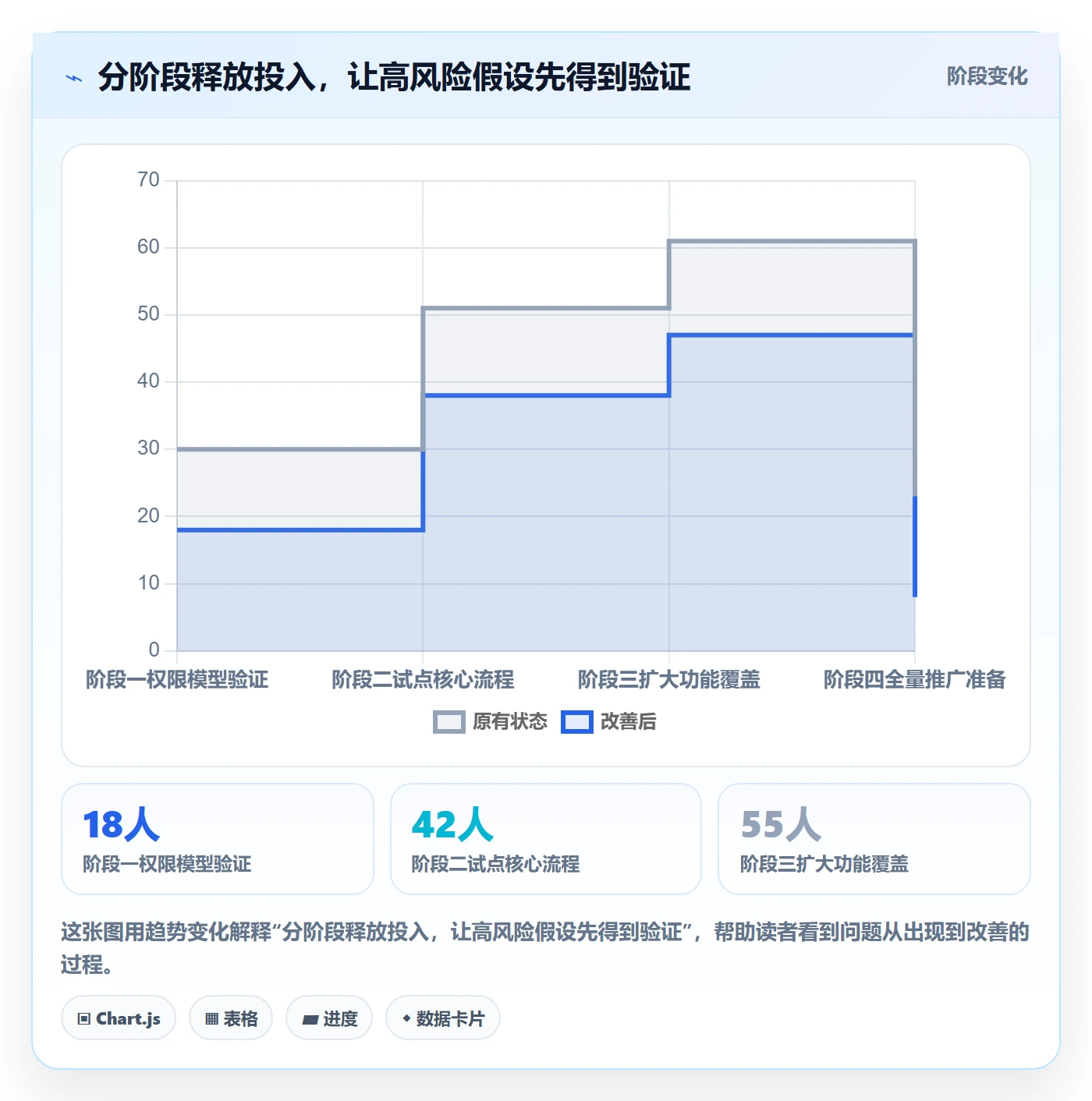This screenshot has width=1092, height=1101.
Task: Click the grid icon in the 表格 chip
Action: (x=211, y=1019)
